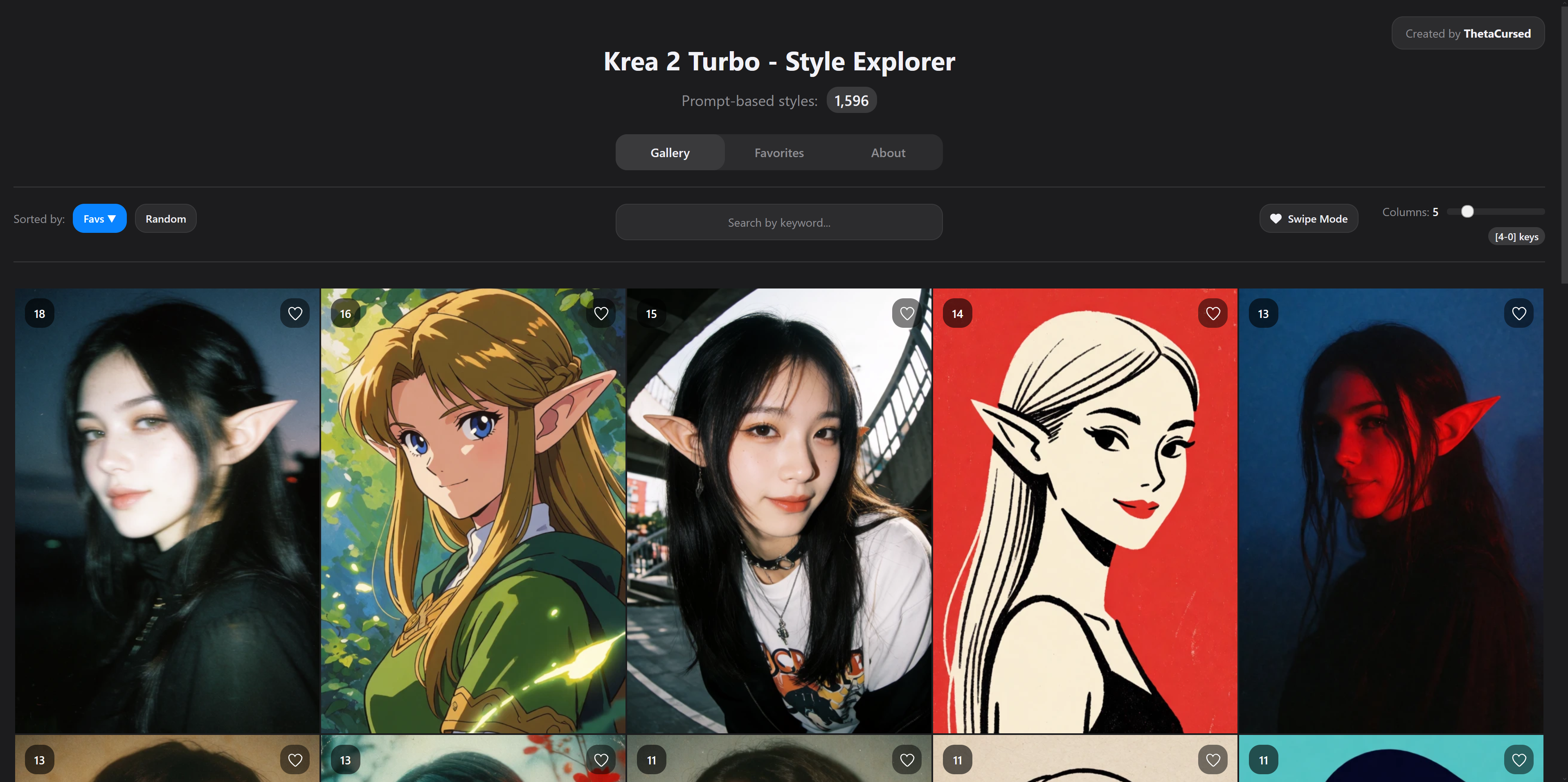Favorite the dark-haired elf photo with count 18
The image size is (1568, 782).
295,313
